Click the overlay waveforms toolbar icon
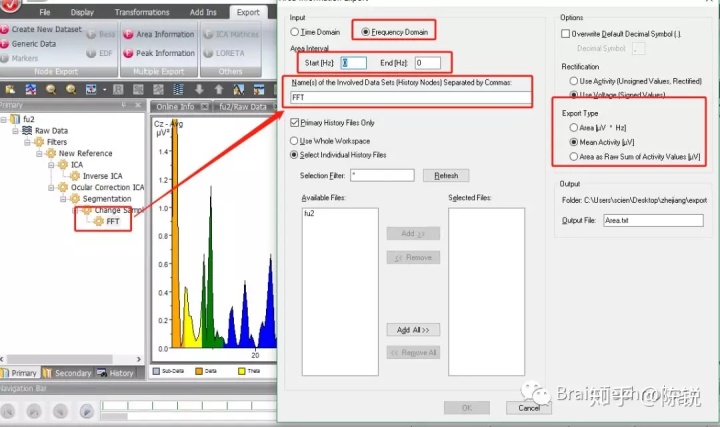This screenshot has height=427, width=720. click(31, 89)
